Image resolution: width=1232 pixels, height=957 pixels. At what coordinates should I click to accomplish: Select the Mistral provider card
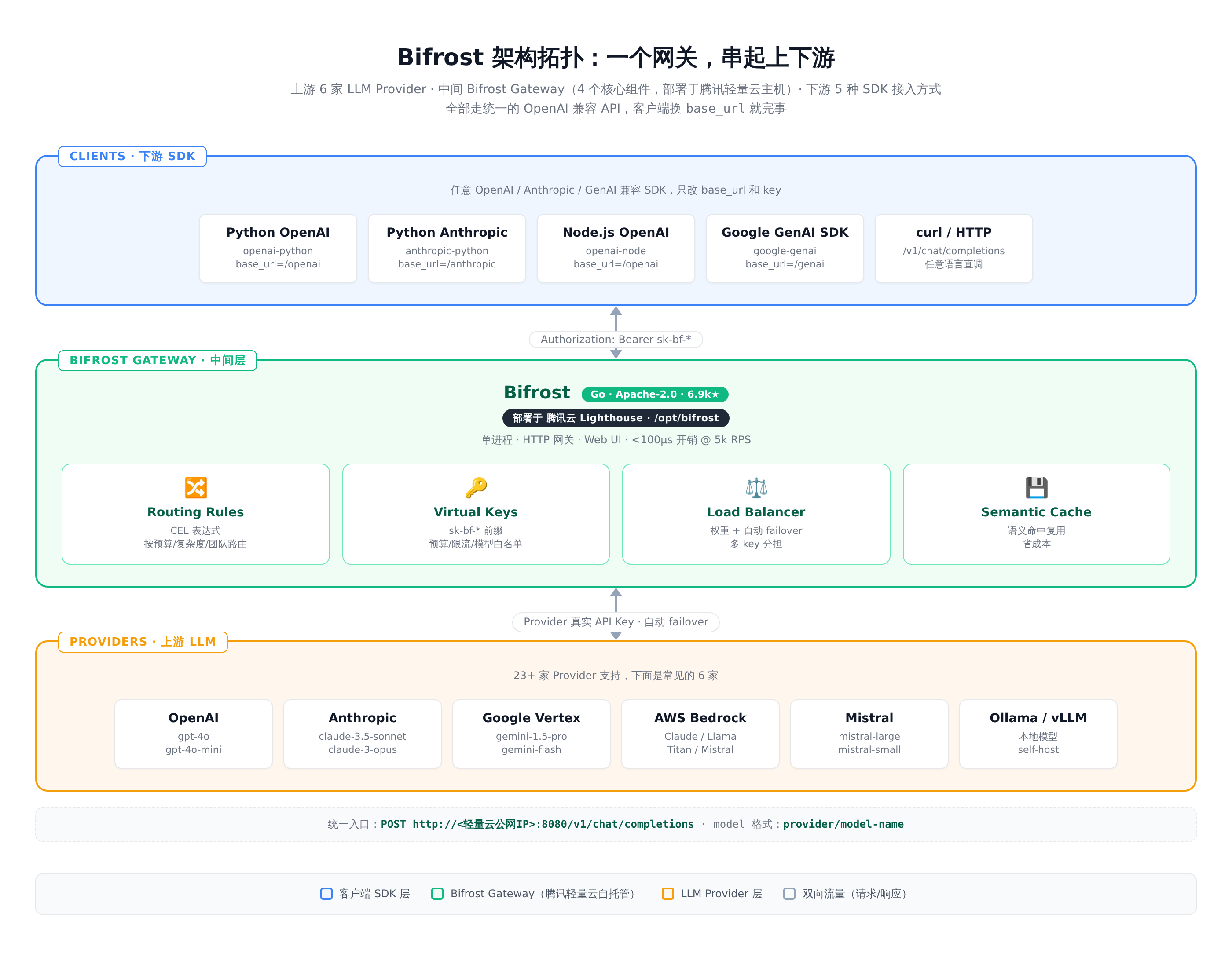[x=869, y=734]
